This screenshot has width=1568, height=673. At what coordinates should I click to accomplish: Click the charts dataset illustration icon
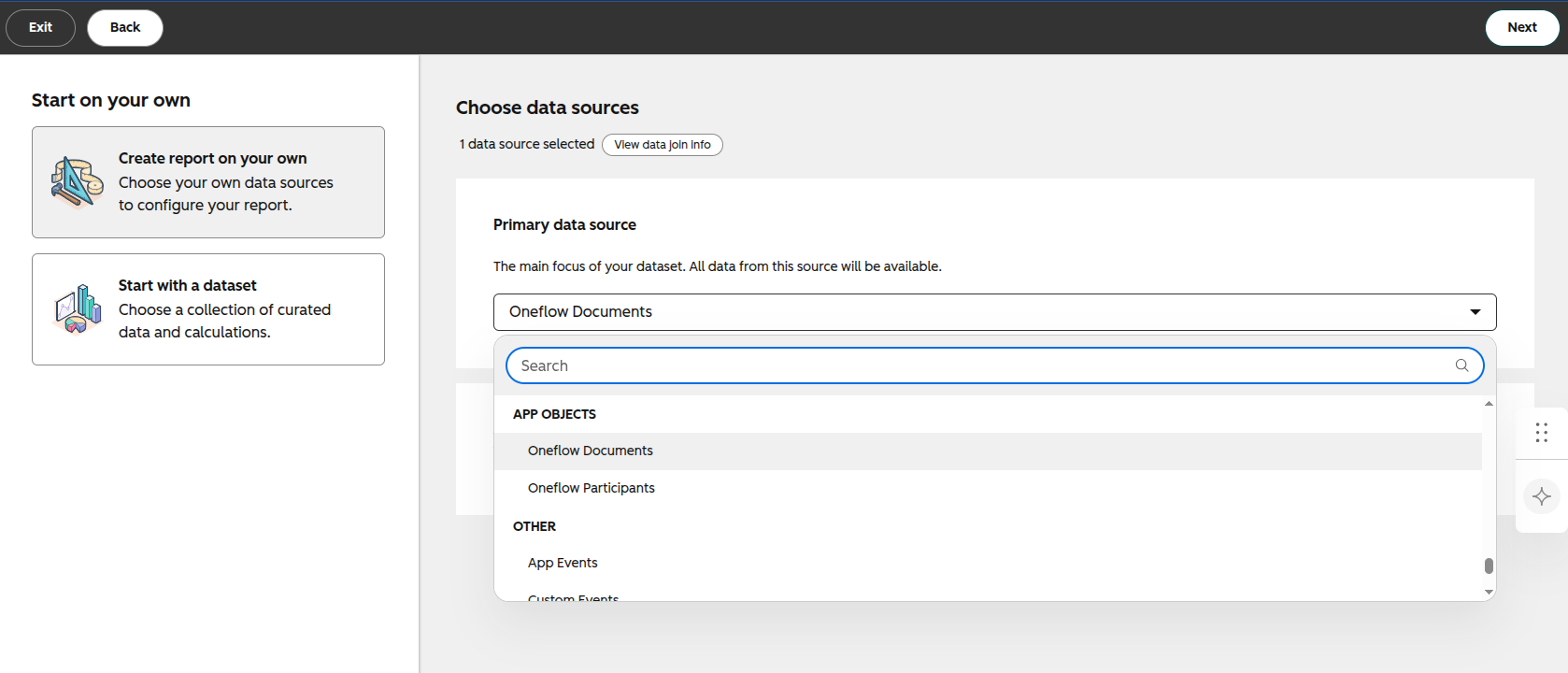point(78,309)
